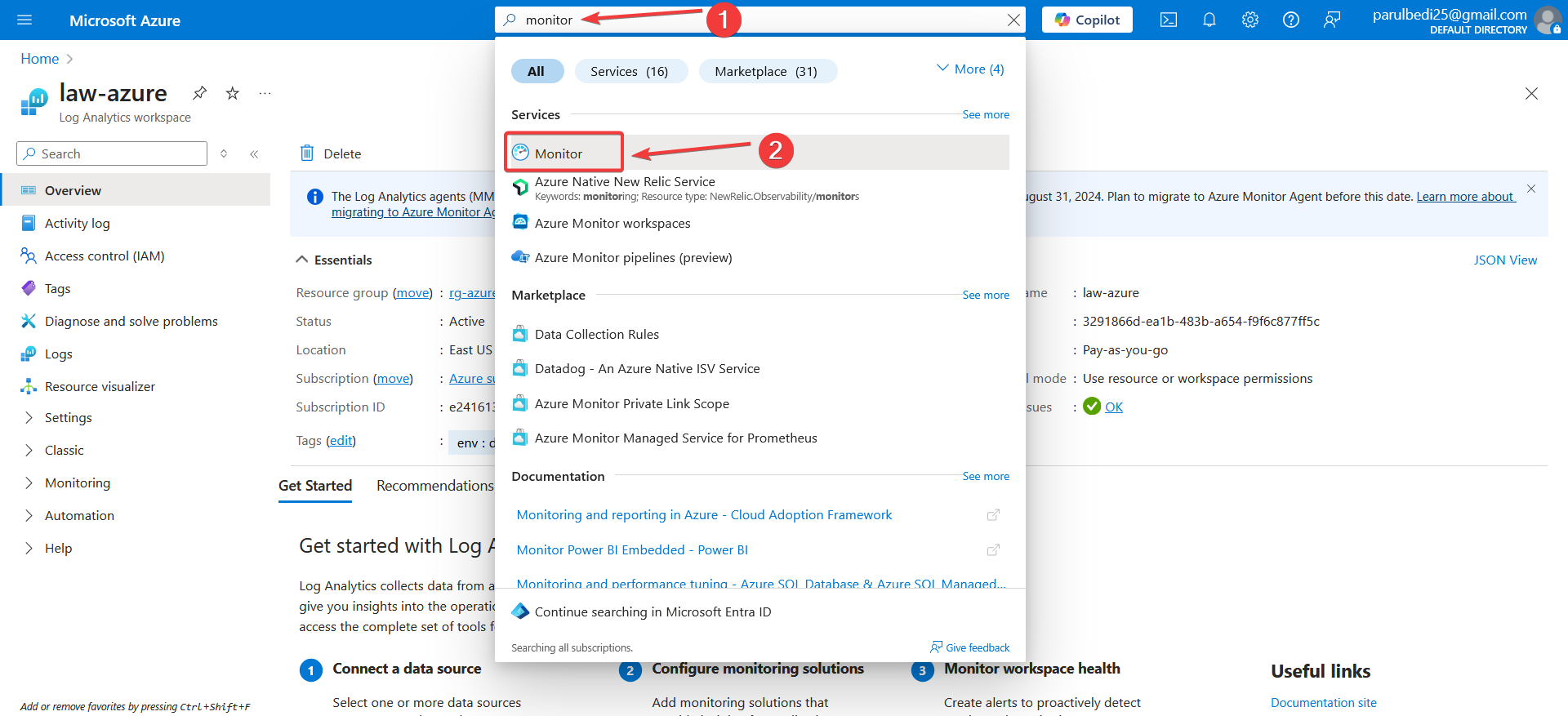Screen dimensions: 1568x716
Task: Open Activity log menu item
Action: tap(136, 223)
